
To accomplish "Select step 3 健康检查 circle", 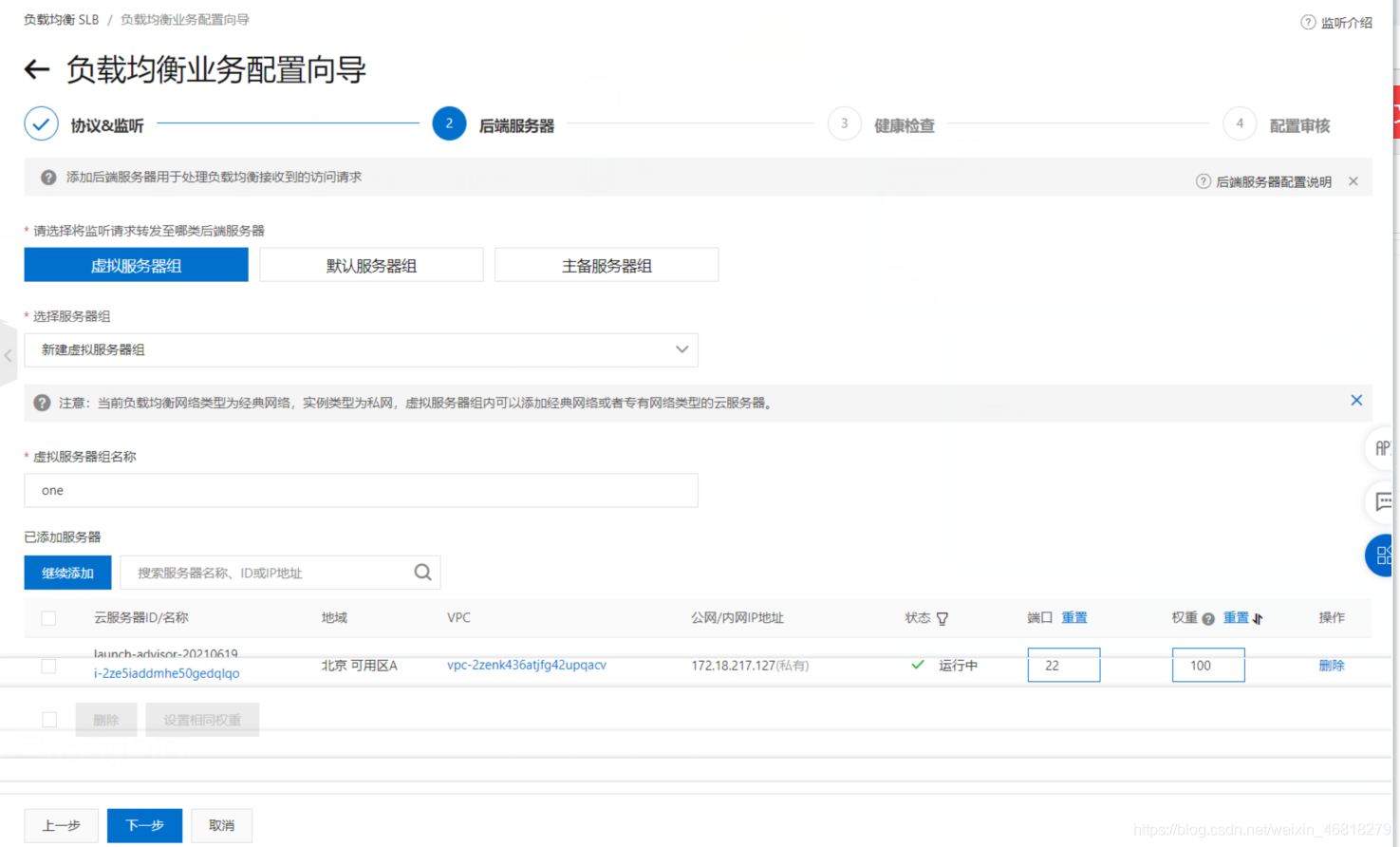I will point(844,123).
